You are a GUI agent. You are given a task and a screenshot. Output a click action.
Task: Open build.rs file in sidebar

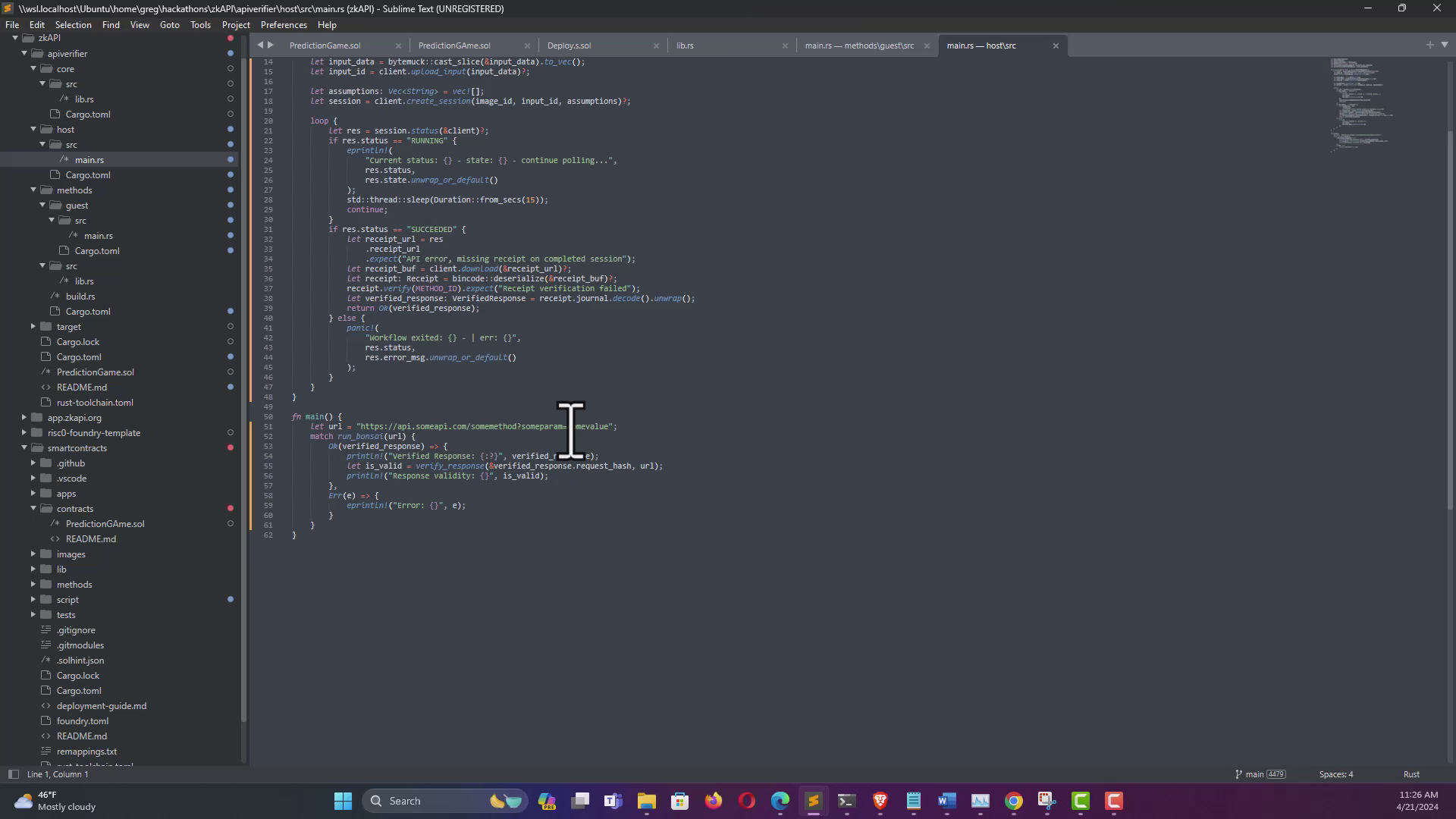pos(80,297)
